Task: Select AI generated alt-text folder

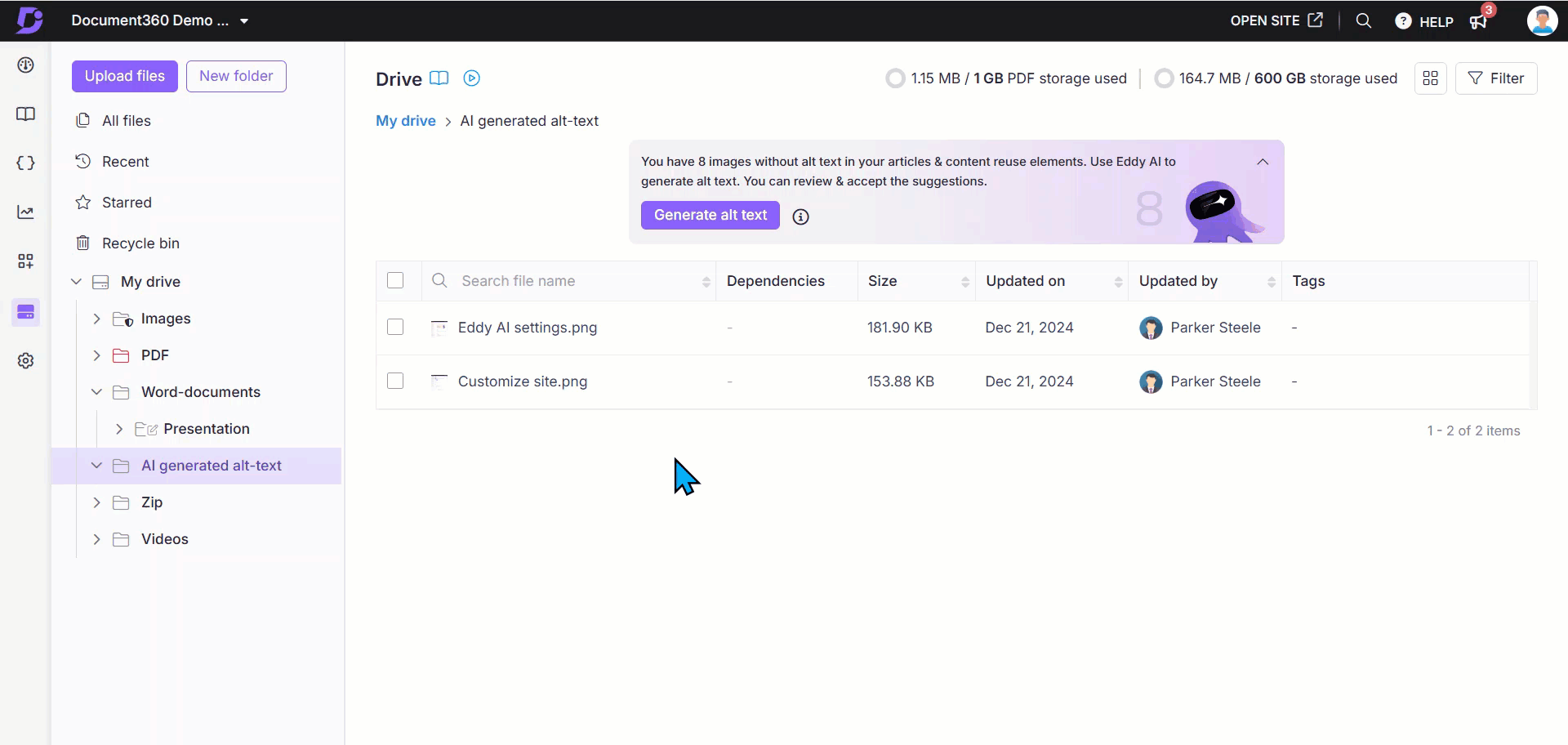Action: [211, 466]
